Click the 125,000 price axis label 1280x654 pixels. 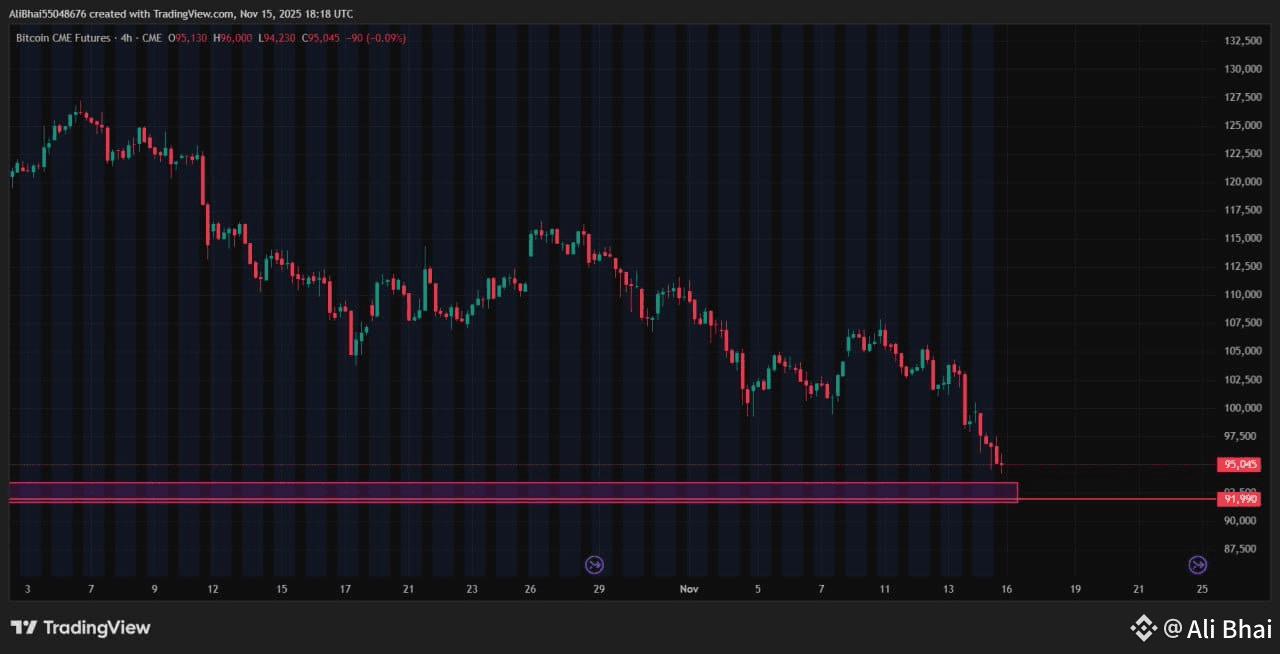1241,126
